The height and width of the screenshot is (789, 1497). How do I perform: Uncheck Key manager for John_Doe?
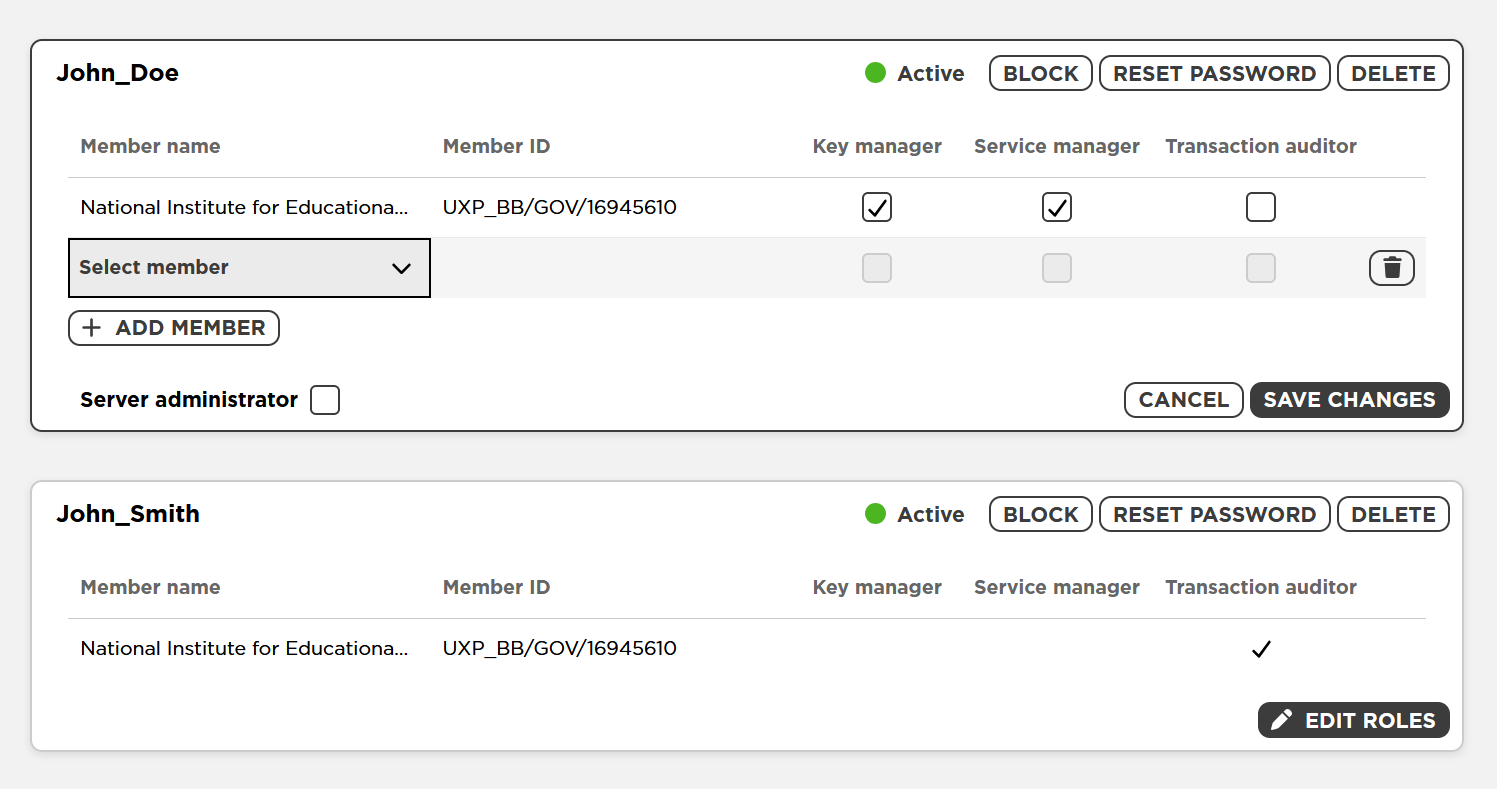pos(877,207)
